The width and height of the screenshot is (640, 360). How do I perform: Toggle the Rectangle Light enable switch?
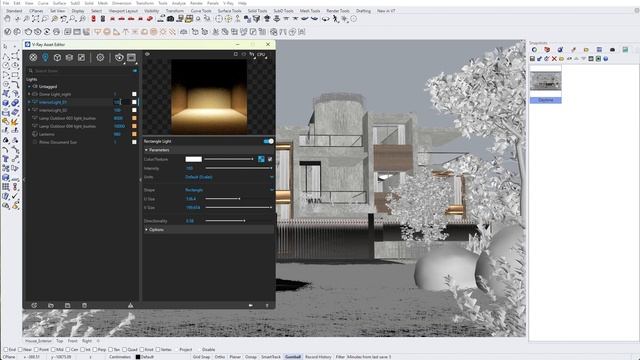(268, 141)
